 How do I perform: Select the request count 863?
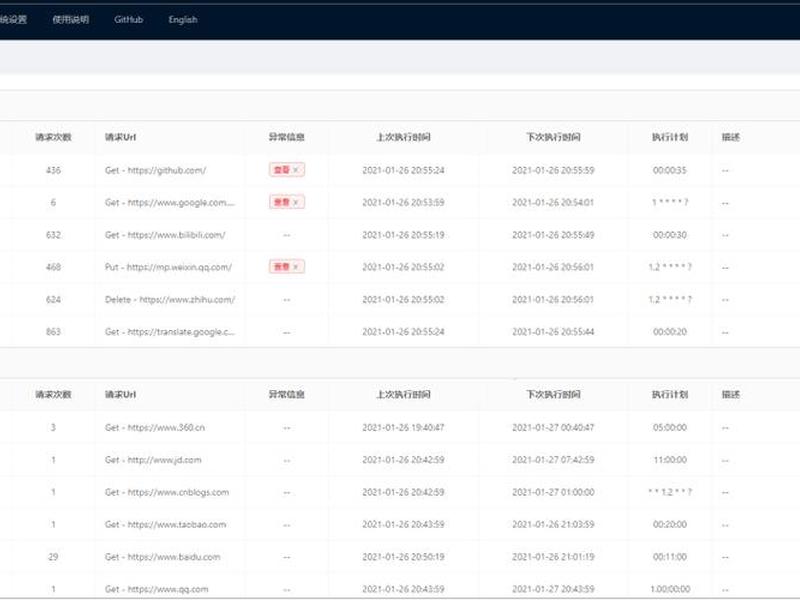(53, 332)
